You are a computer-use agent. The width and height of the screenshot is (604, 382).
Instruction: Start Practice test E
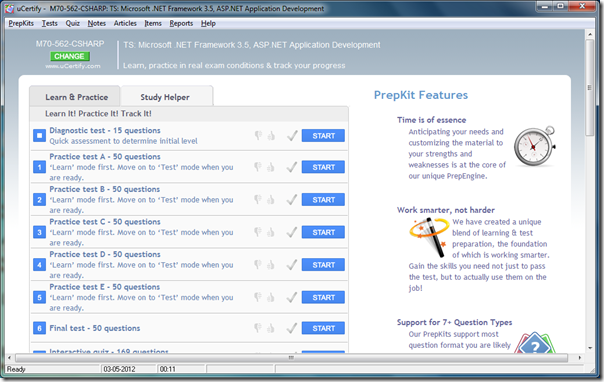pos(323,297)
